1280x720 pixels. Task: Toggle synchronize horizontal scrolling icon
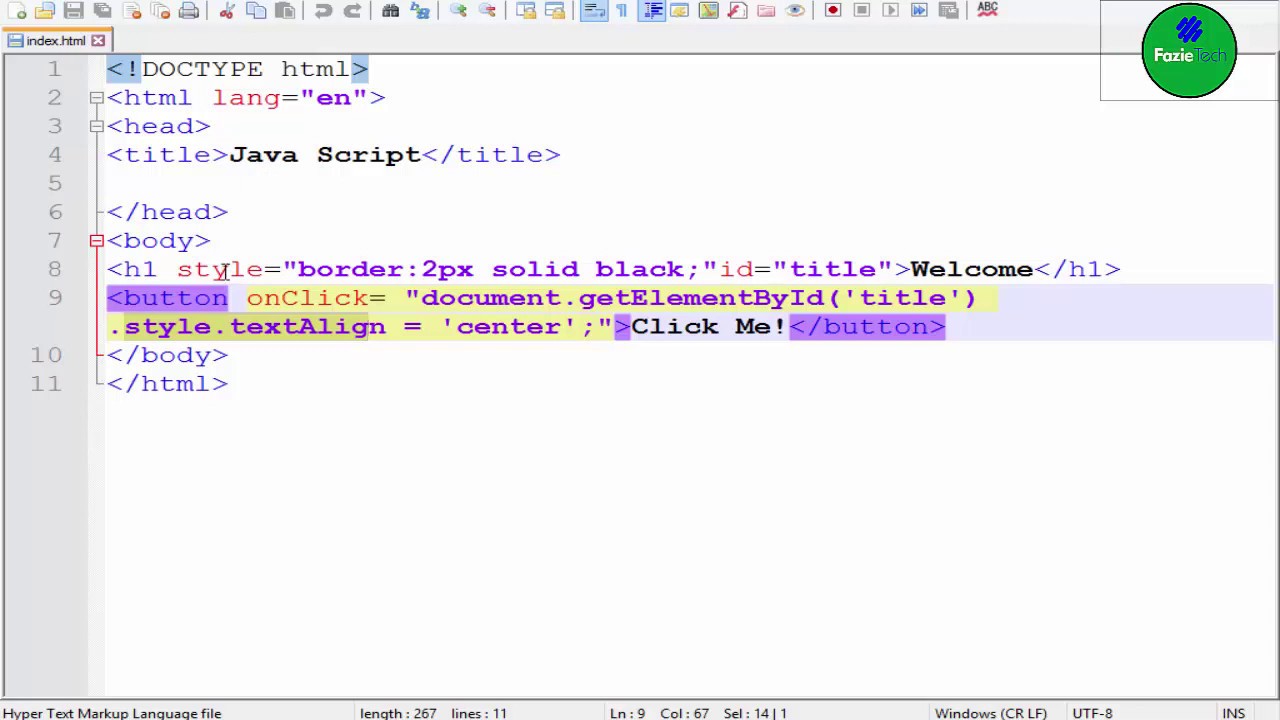pyautogui.click(x=555, y=10)
